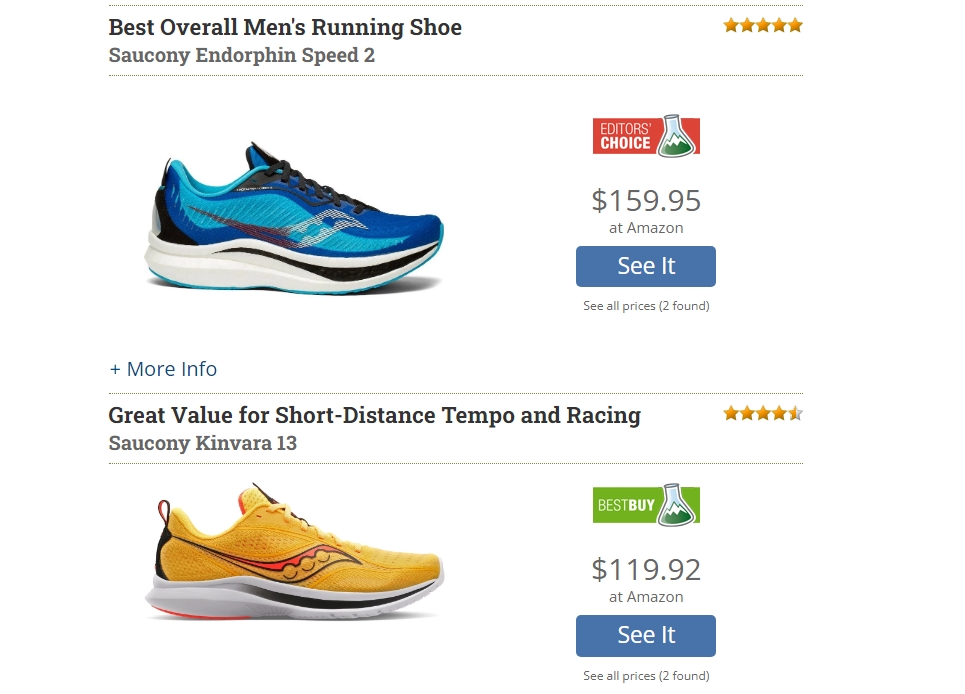This screenshot has width=965, height=694.
Task: Click the $159.95 price
Action: click(x=646, y=200)
